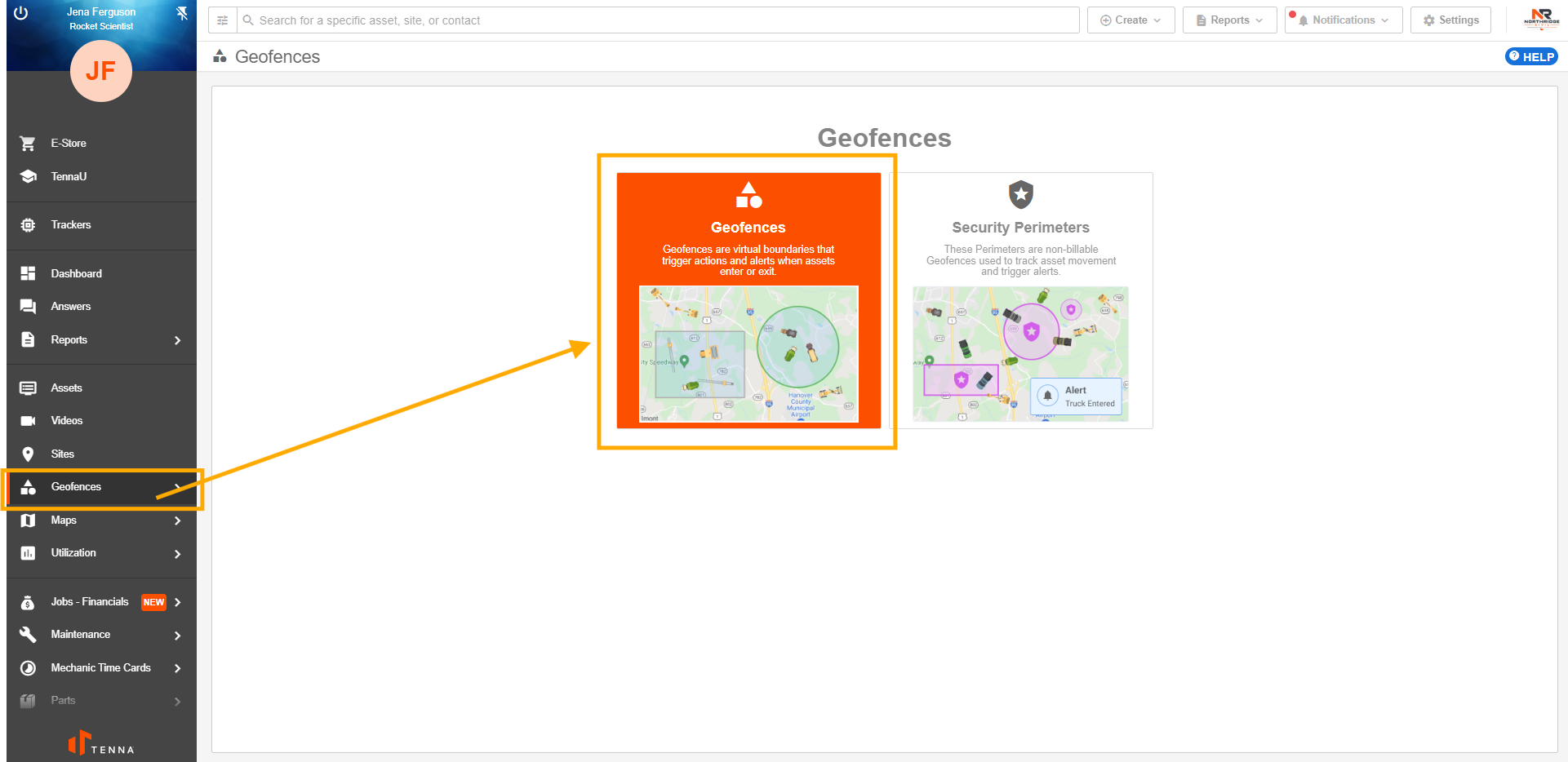The image size is (1568, 762).
Task: Click the Videos camera icon
Action: [x=28, y=421]
